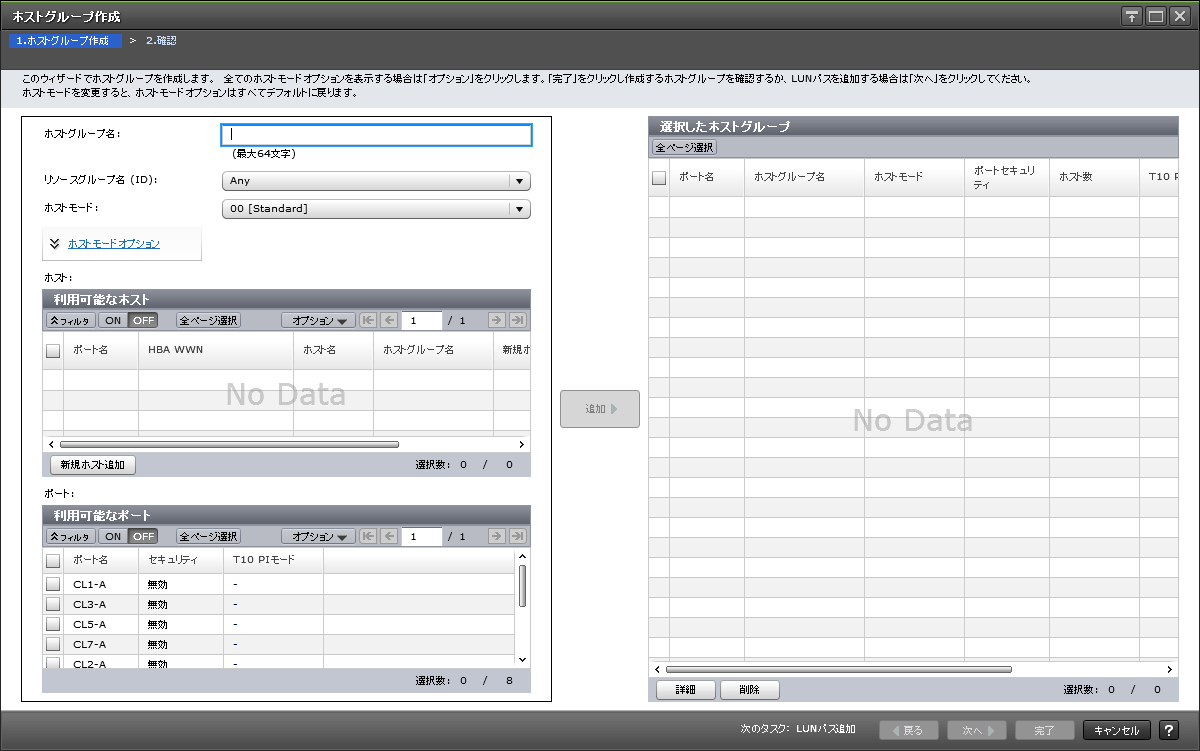Screen dimensions: 1200x751
Task: Go to next page in 利用可能なポート table
Action: 496,536
